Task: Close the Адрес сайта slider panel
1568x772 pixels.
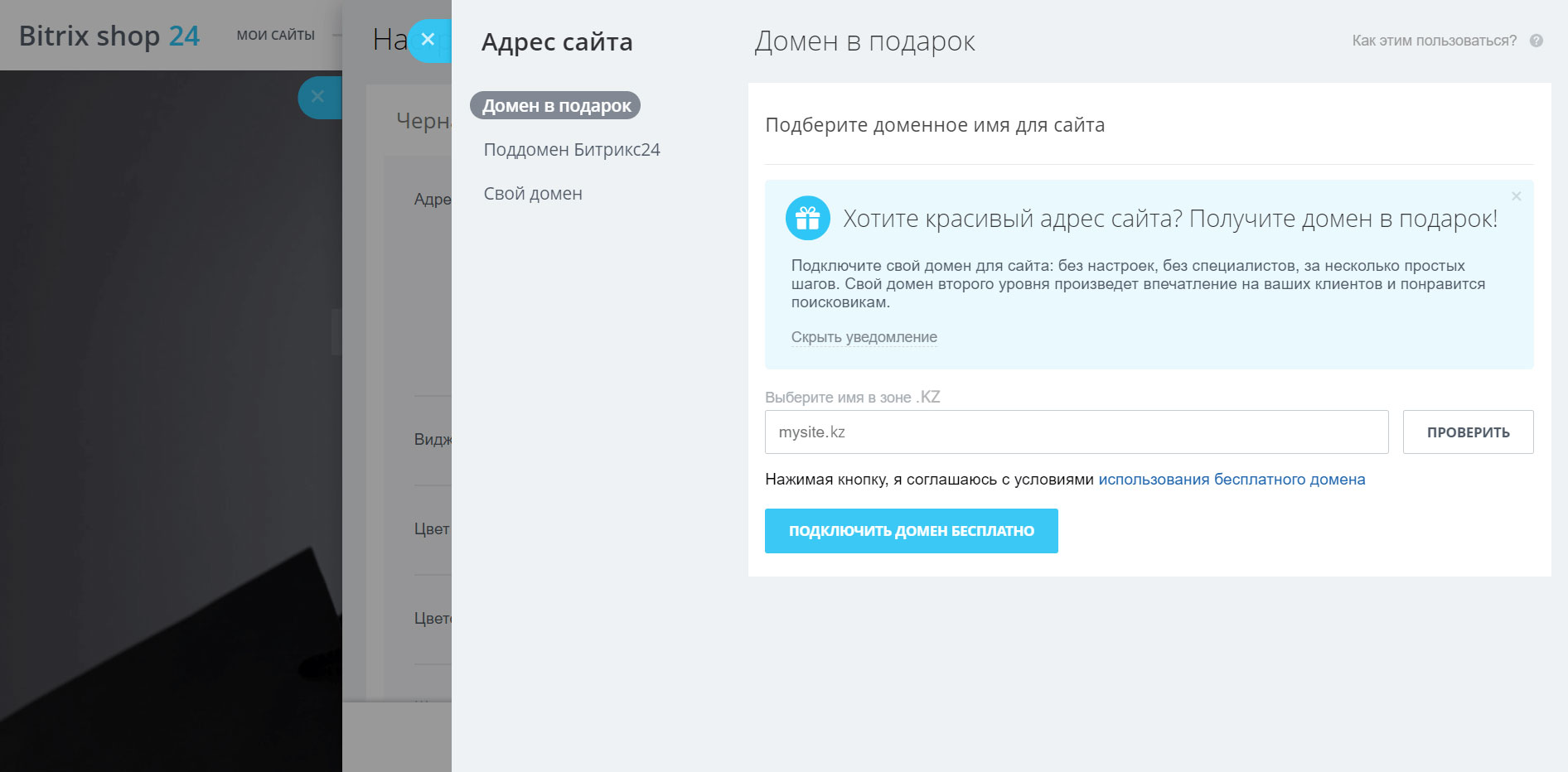Action: pos(428,40)
